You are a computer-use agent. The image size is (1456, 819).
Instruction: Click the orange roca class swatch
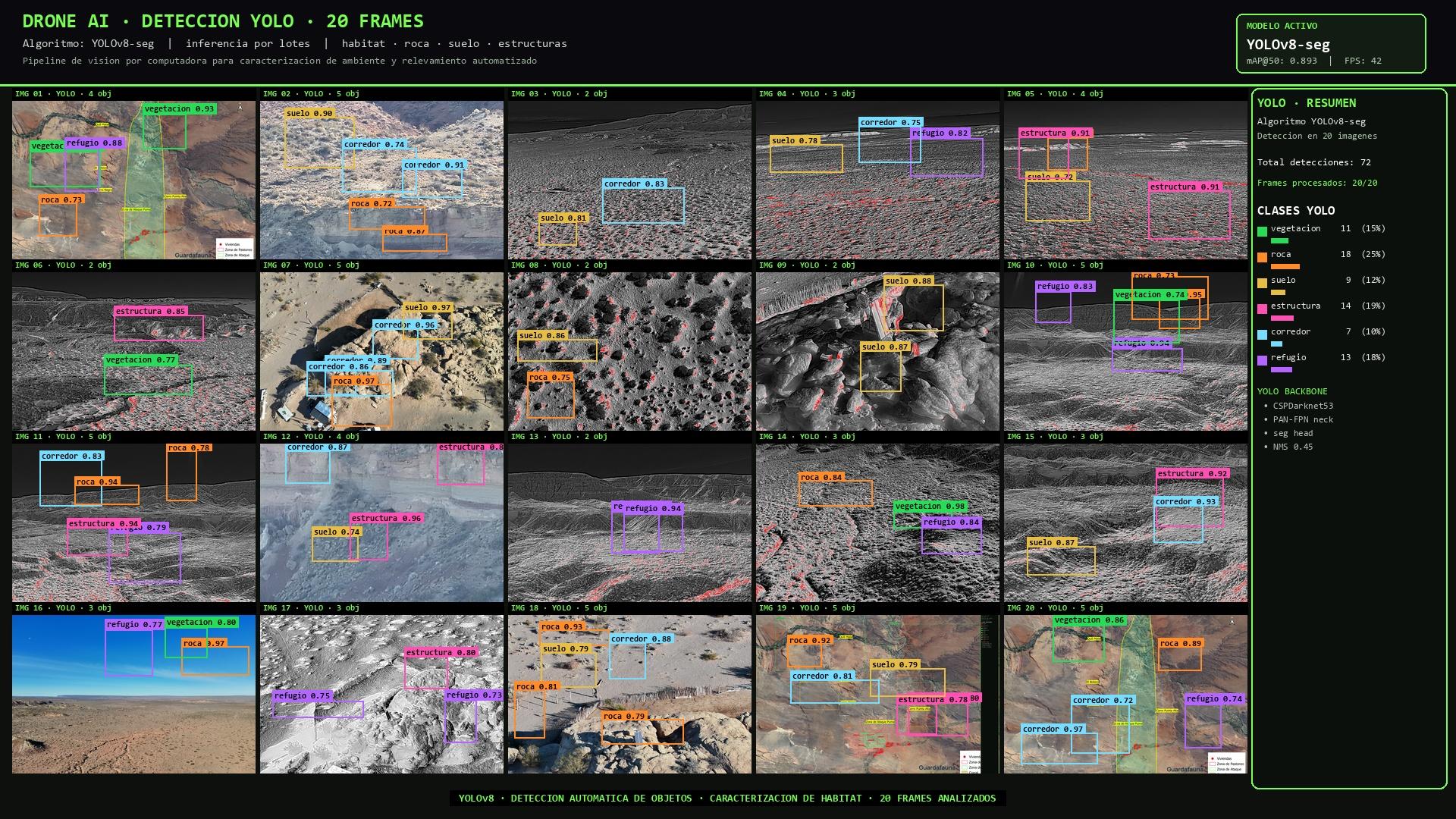point(1262,257)
